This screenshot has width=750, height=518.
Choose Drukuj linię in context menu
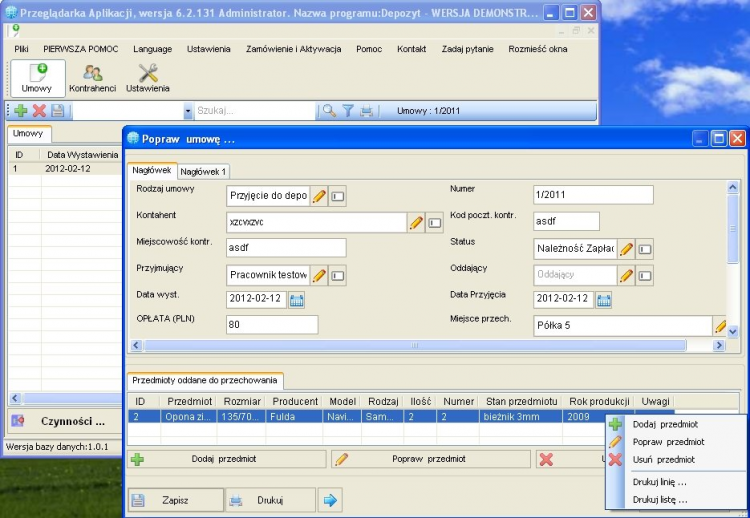(x=660, y=482)
